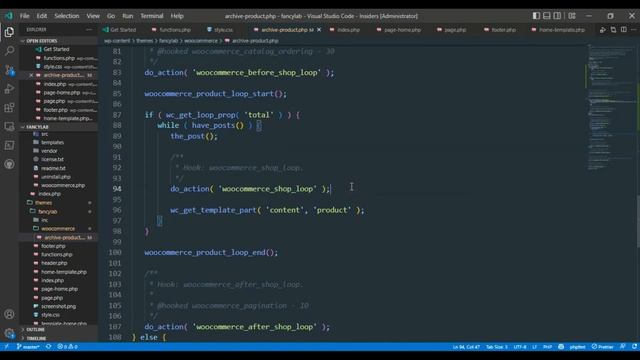Click the Synchronize Changes status icon
Viewport: 640px width, 360px height.
pyautogui.click(x=49, y=347)
